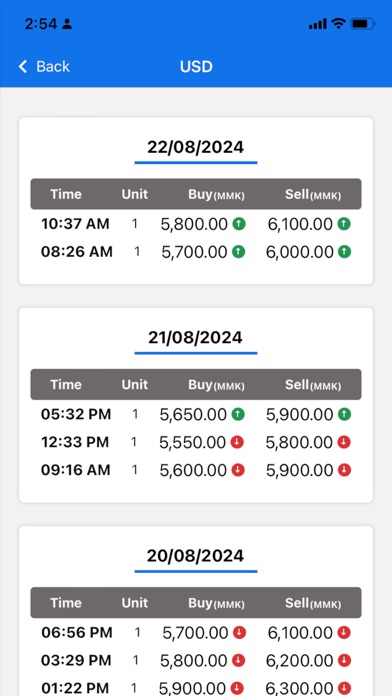This screenshot has height=696, width=392.
Task: Click Sell(MMK) column header in 22/08/2024 table
Action: [313, 194]
